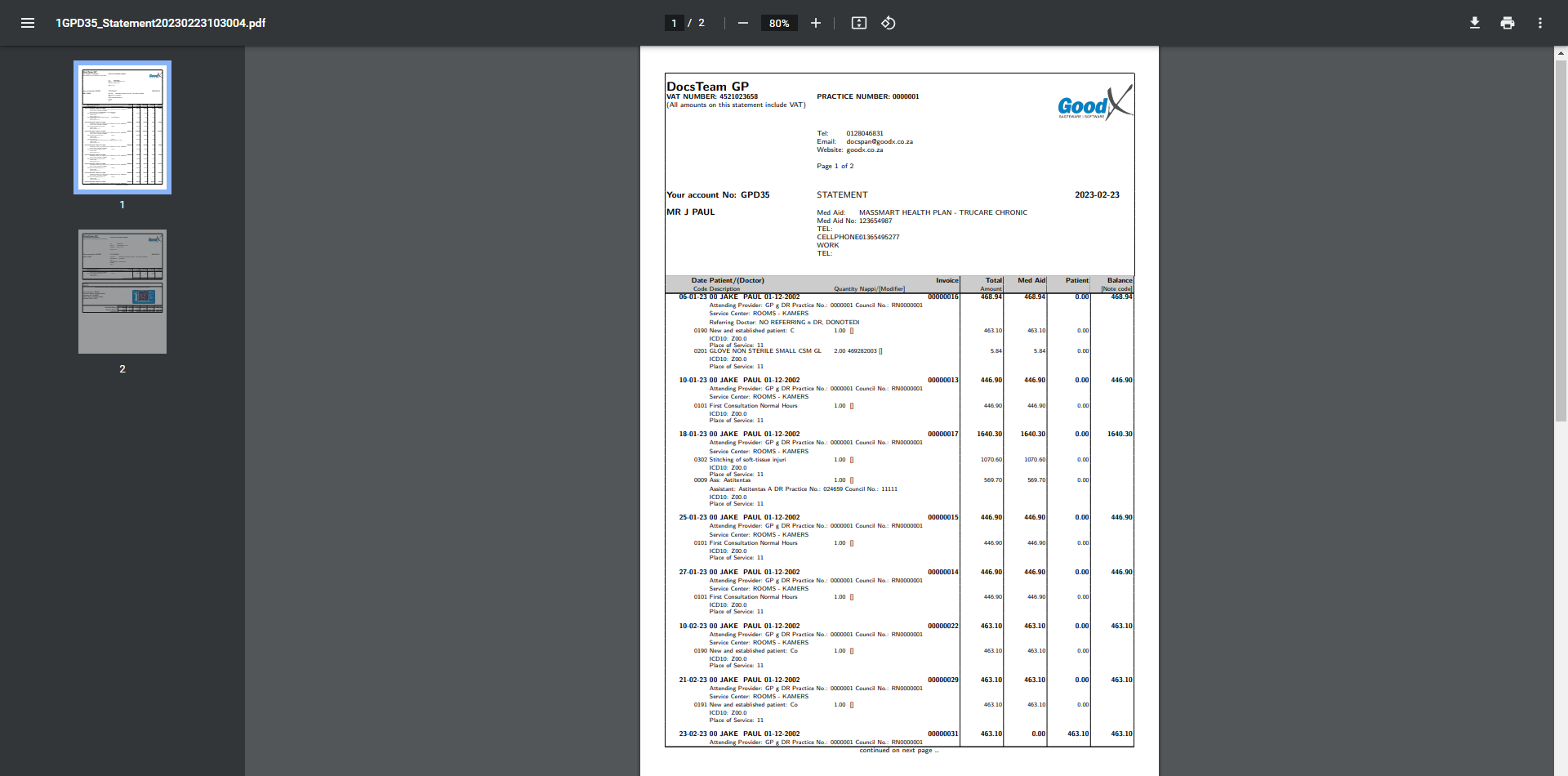Click the goodx.co.za website text
Image resolution: width=1568 pixels, height=776 pixels.
[x=864, y=150]
